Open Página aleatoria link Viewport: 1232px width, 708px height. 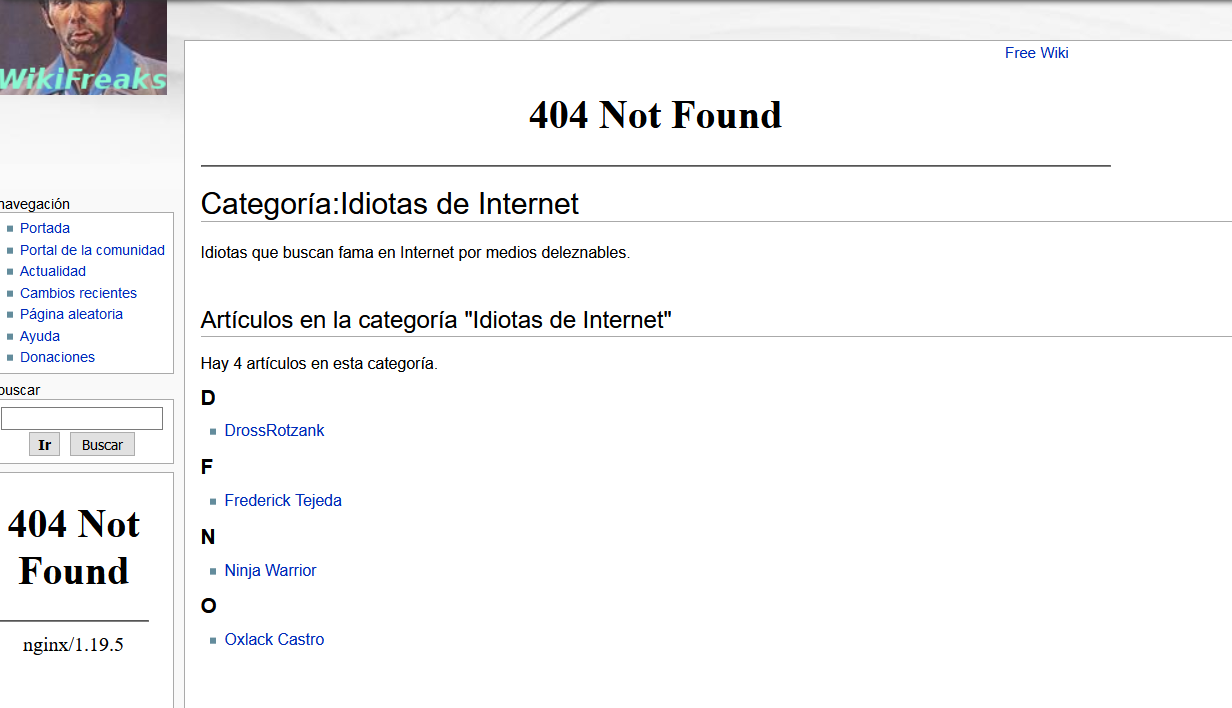(71, 314)
